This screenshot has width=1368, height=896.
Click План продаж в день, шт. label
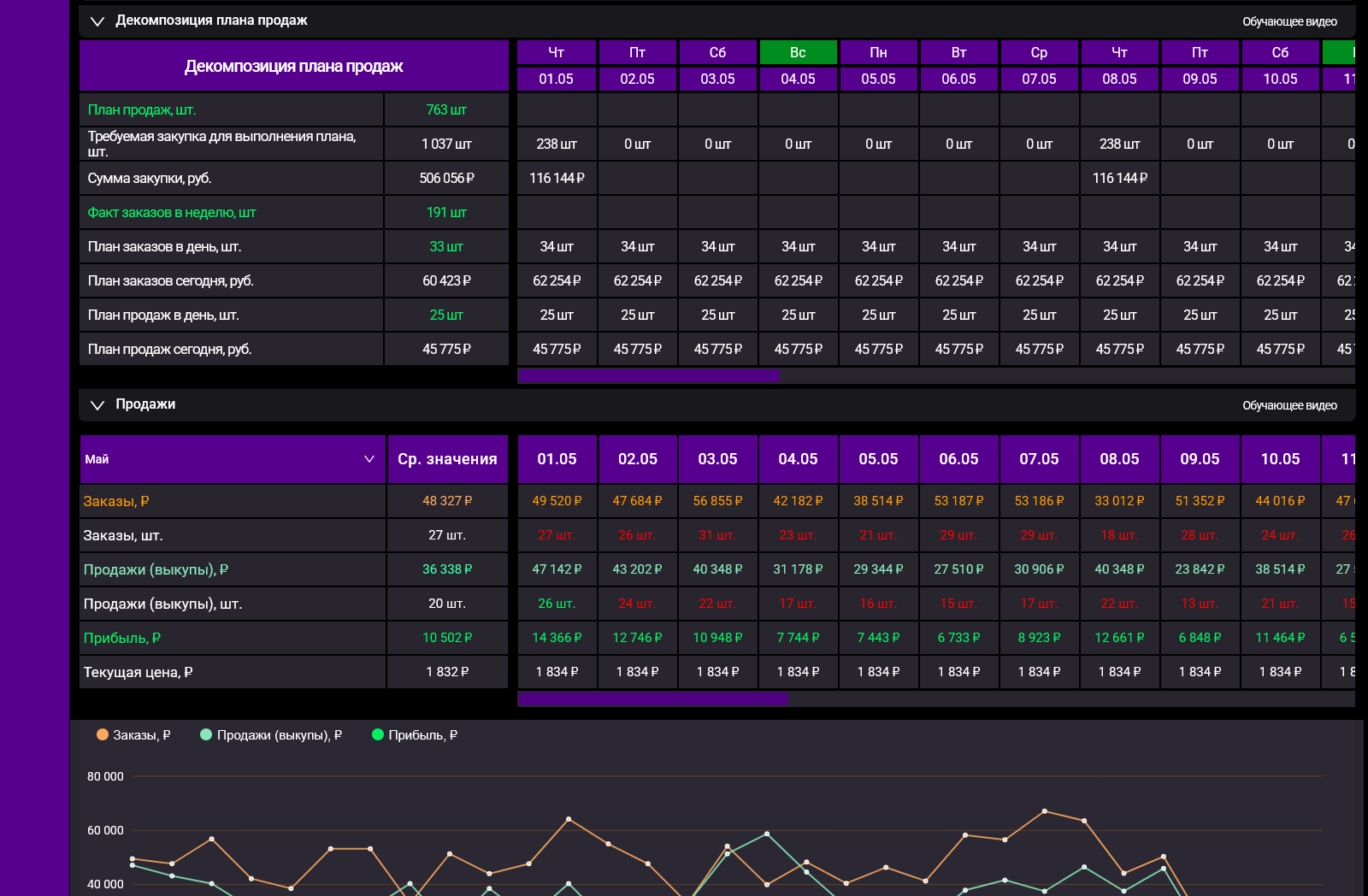(x=163, y=315)
